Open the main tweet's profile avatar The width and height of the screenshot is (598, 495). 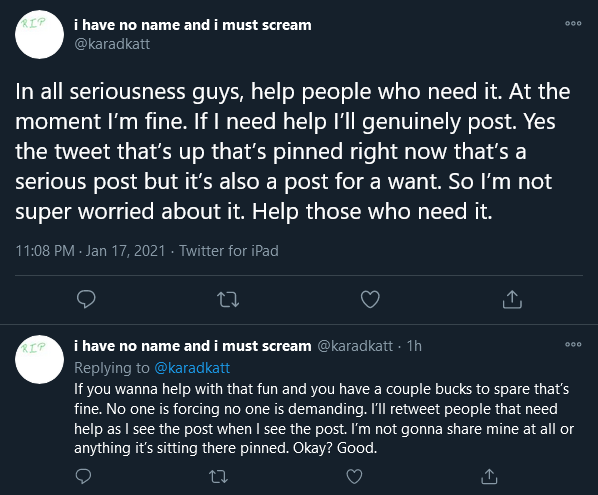click(39, 34)
